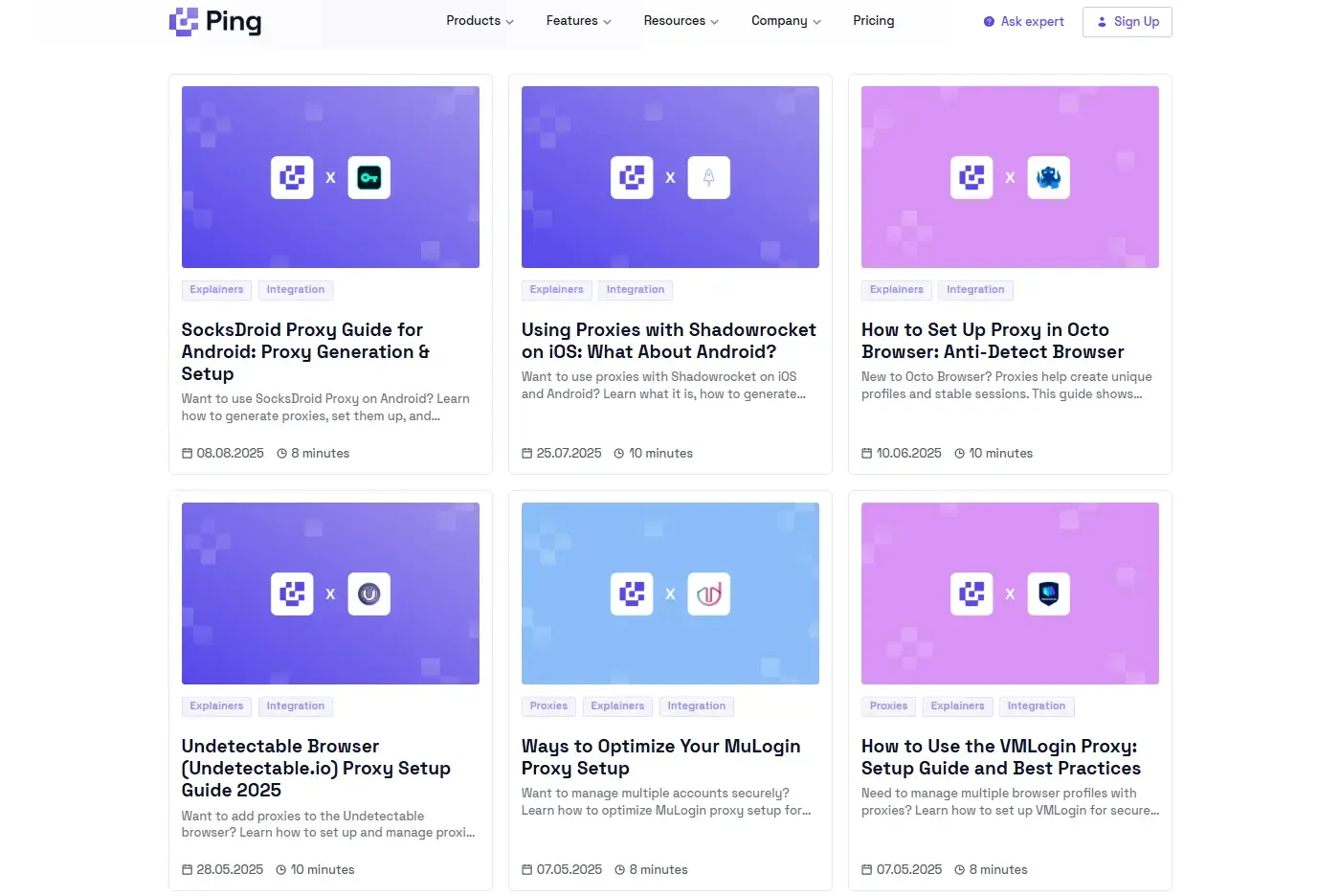This screenshot has height=896, width=1340.
Task: Click the Undetectable browser app icon
Action: pos(368,594)
